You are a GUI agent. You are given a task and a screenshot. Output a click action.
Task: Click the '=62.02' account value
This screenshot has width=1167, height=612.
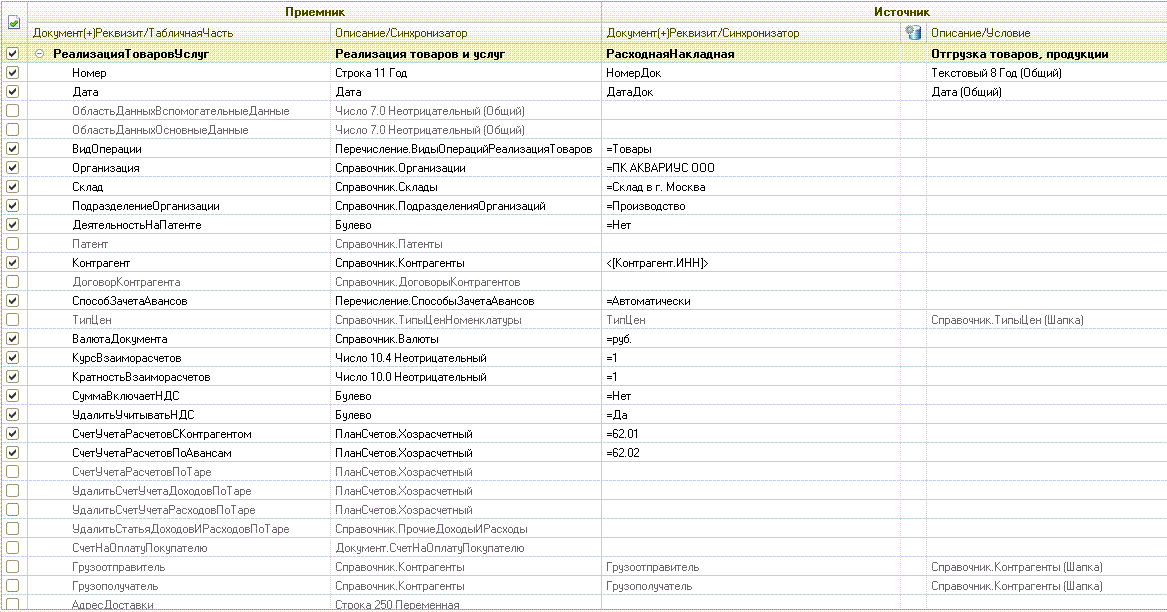pyautogui.click(x=752, y=453)
